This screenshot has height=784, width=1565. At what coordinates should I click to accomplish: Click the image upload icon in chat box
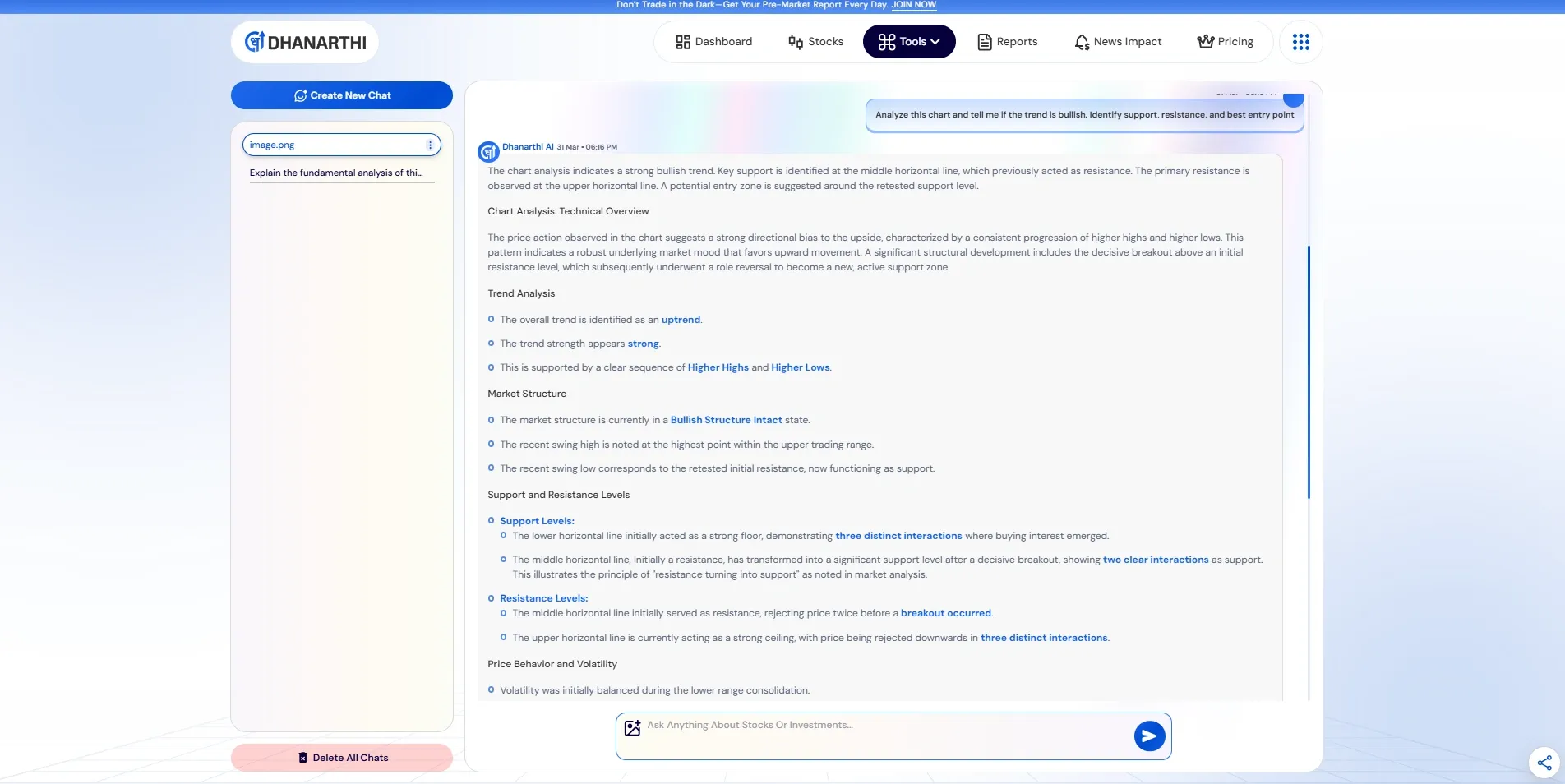pyautogui.click(x=632, y=728)
